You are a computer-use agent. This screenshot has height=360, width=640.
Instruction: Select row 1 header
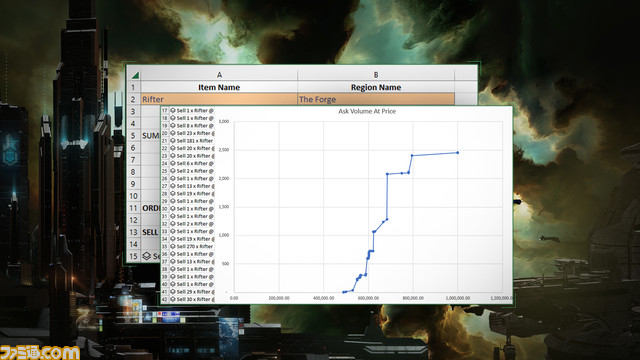pos(133,87)
